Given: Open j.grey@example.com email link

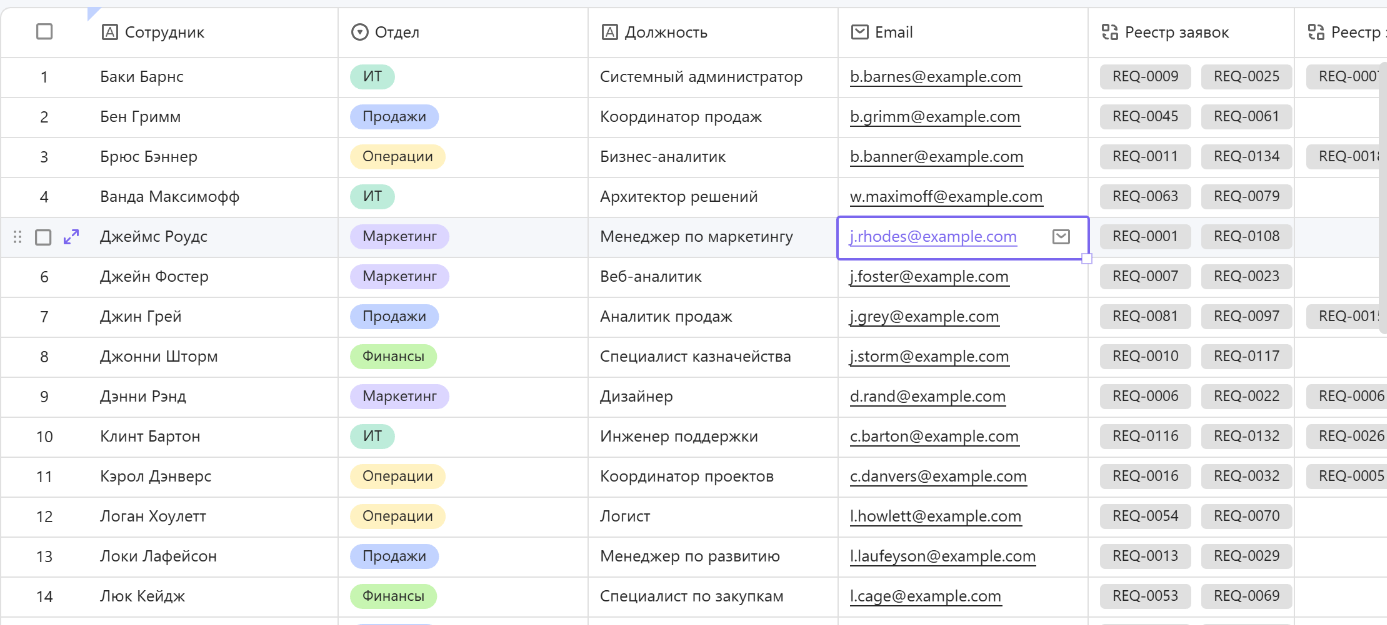Looking at the screenshot, I should pos(924,317).
